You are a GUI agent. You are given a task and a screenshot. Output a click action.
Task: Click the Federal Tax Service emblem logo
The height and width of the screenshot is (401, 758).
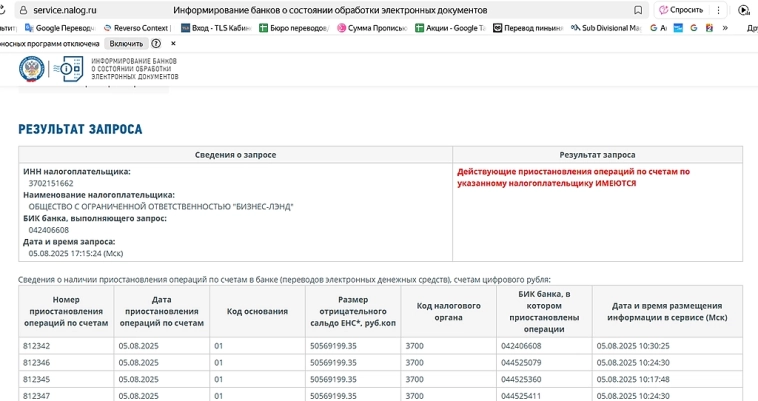point(32,69)
